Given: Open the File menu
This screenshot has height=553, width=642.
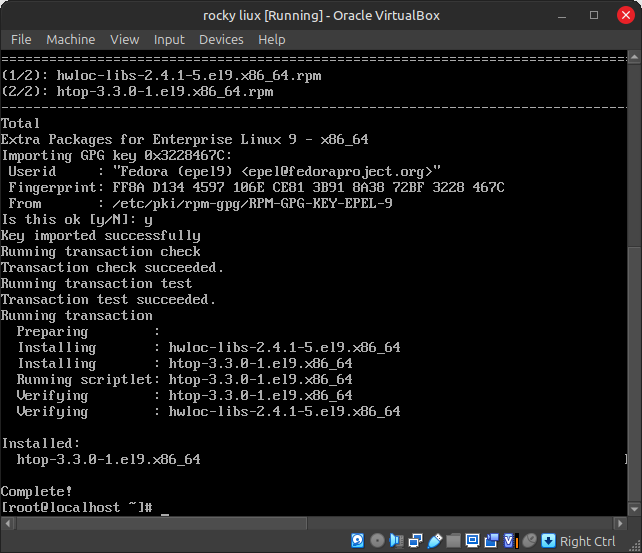Looking at the screenshot, I should (21, 39).
